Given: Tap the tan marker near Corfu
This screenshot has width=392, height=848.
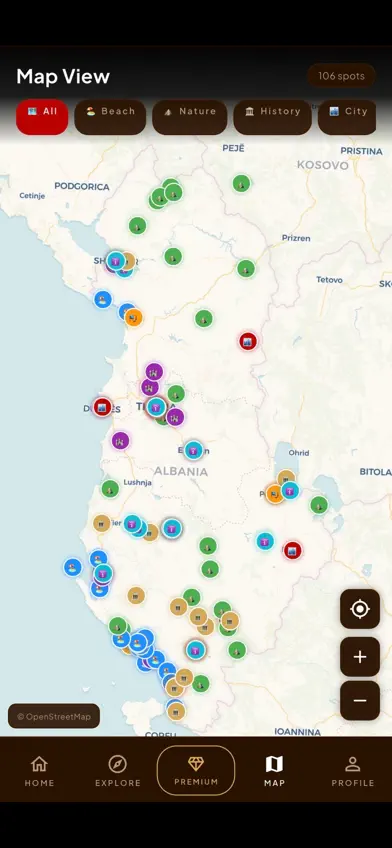Looking at the screenshot, I should (x=176, y=711).
